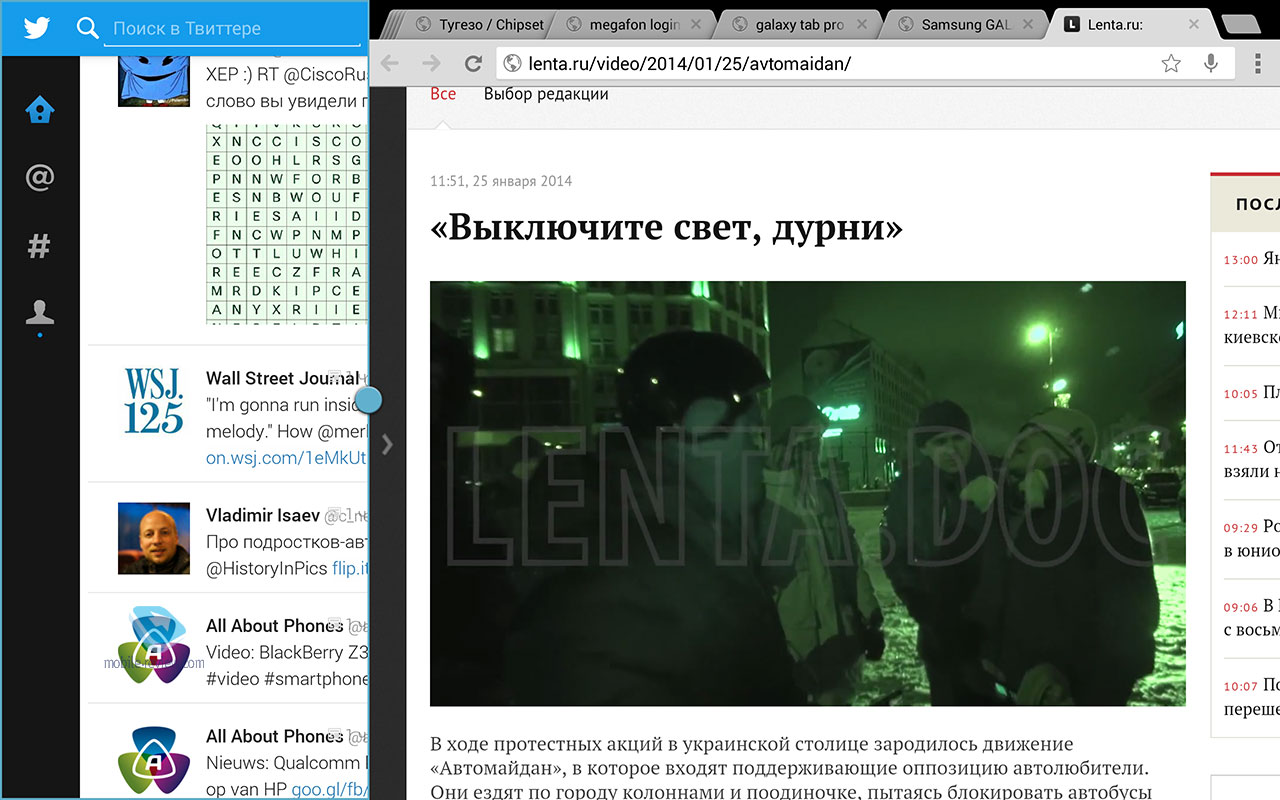Image resolution: width=1280 pixels, height=800 pixels.
Task: Play the Lenta.doc video
Action: click(808, 494)
